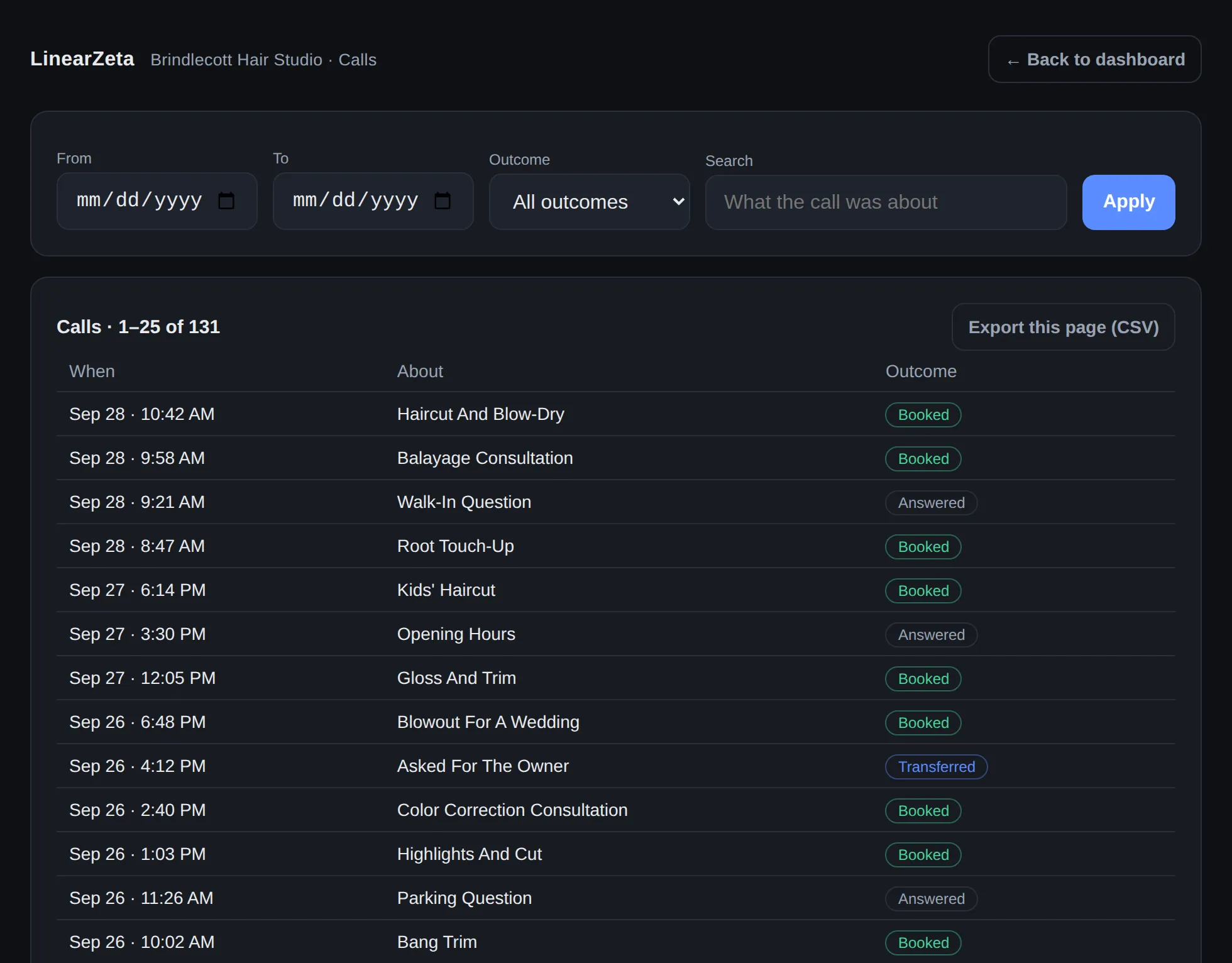
Task: Click the From date field
Action: (157, 201)
